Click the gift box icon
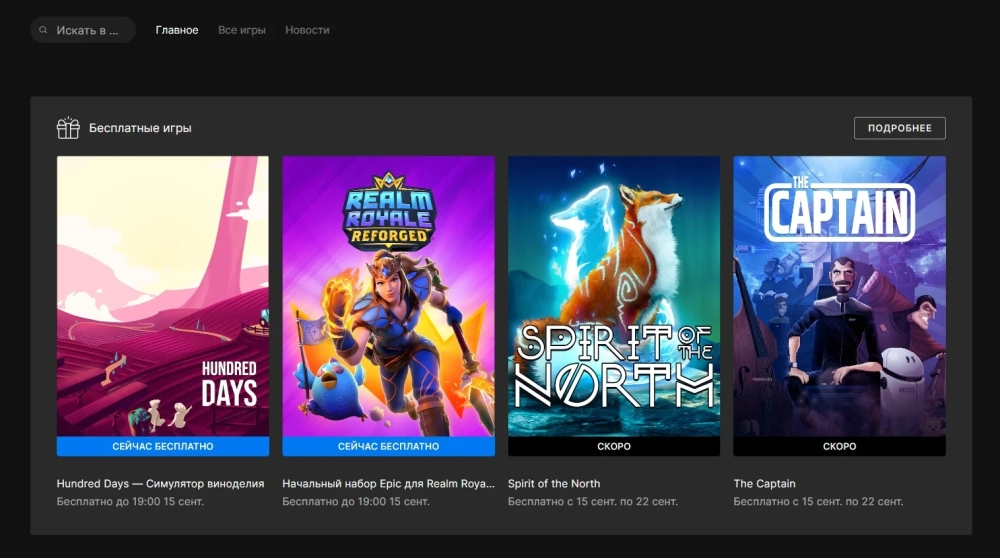 pyautogui.click(x=68, y=128)
